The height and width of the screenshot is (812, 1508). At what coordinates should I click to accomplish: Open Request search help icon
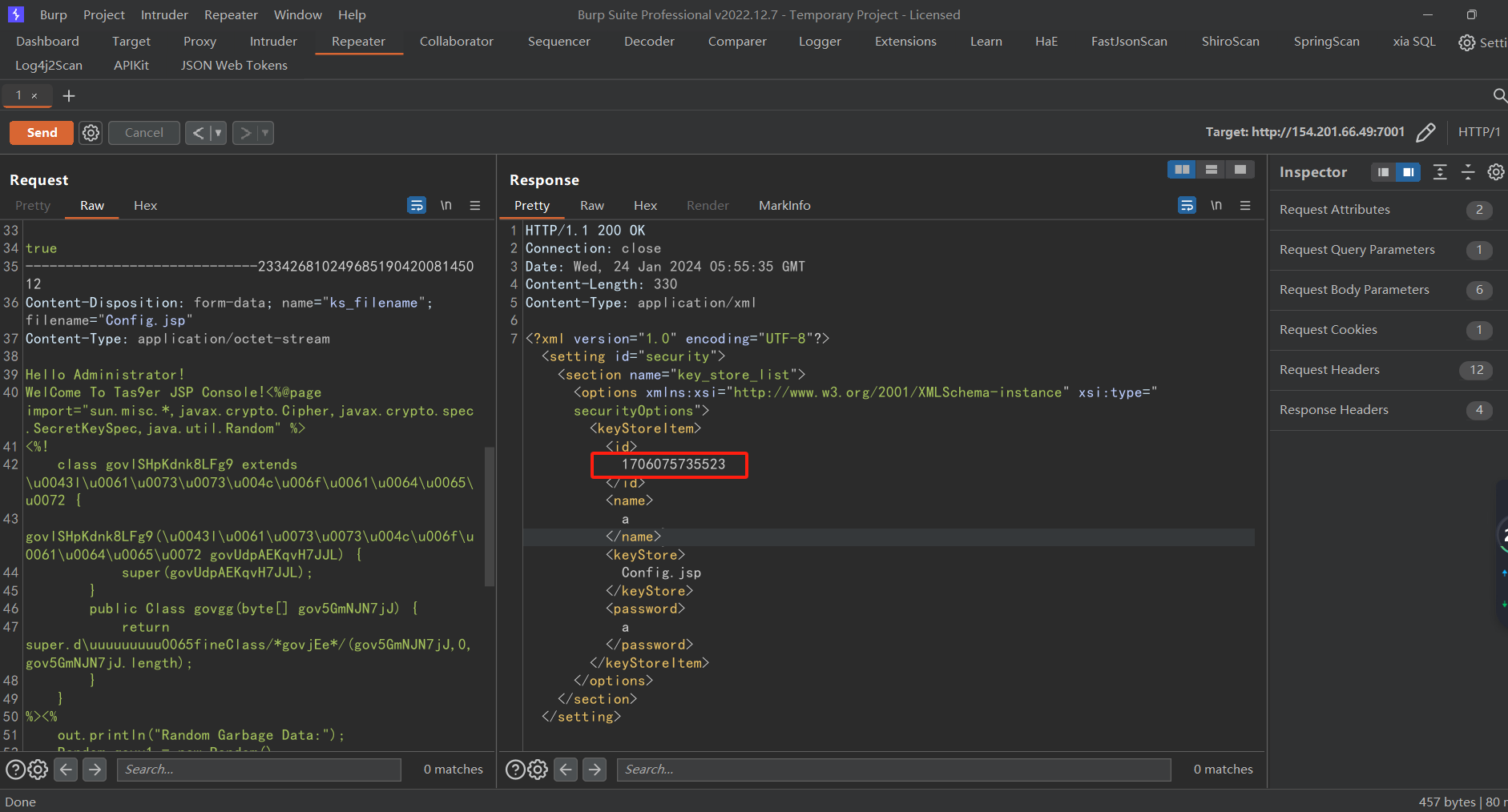(x=15, y=770)
